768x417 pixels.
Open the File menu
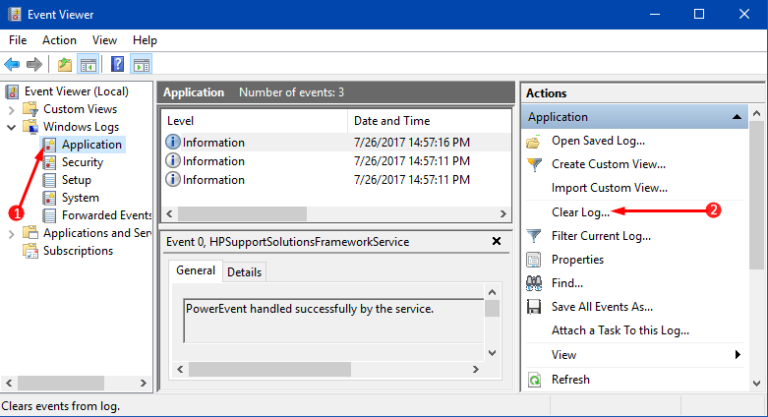pos(18,40)
